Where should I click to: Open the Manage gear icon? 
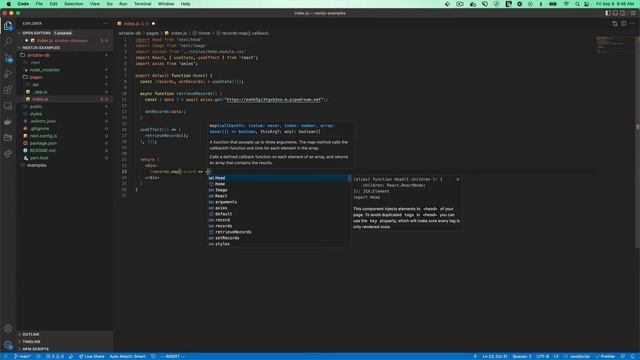pos(8,345)
